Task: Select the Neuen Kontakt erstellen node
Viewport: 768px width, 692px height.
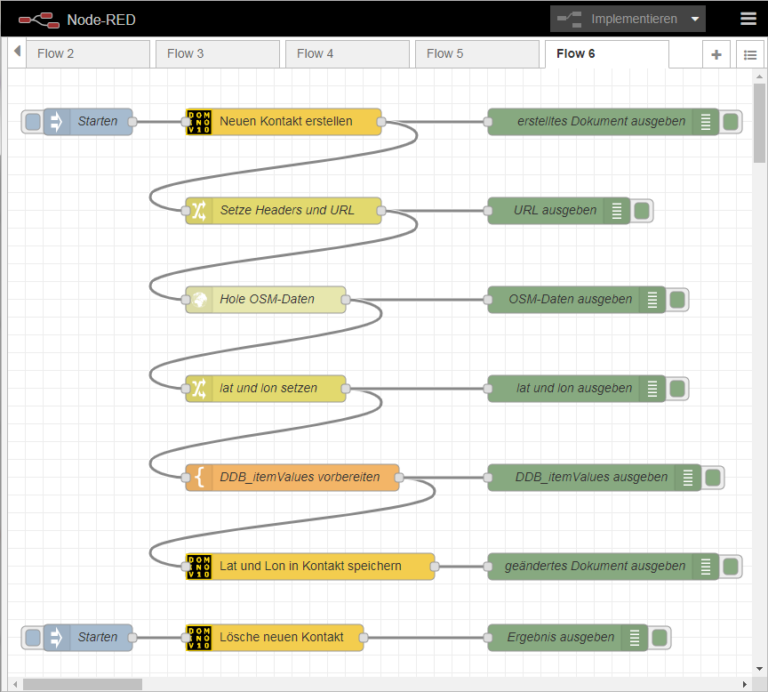Action: (x=284, y=122)
